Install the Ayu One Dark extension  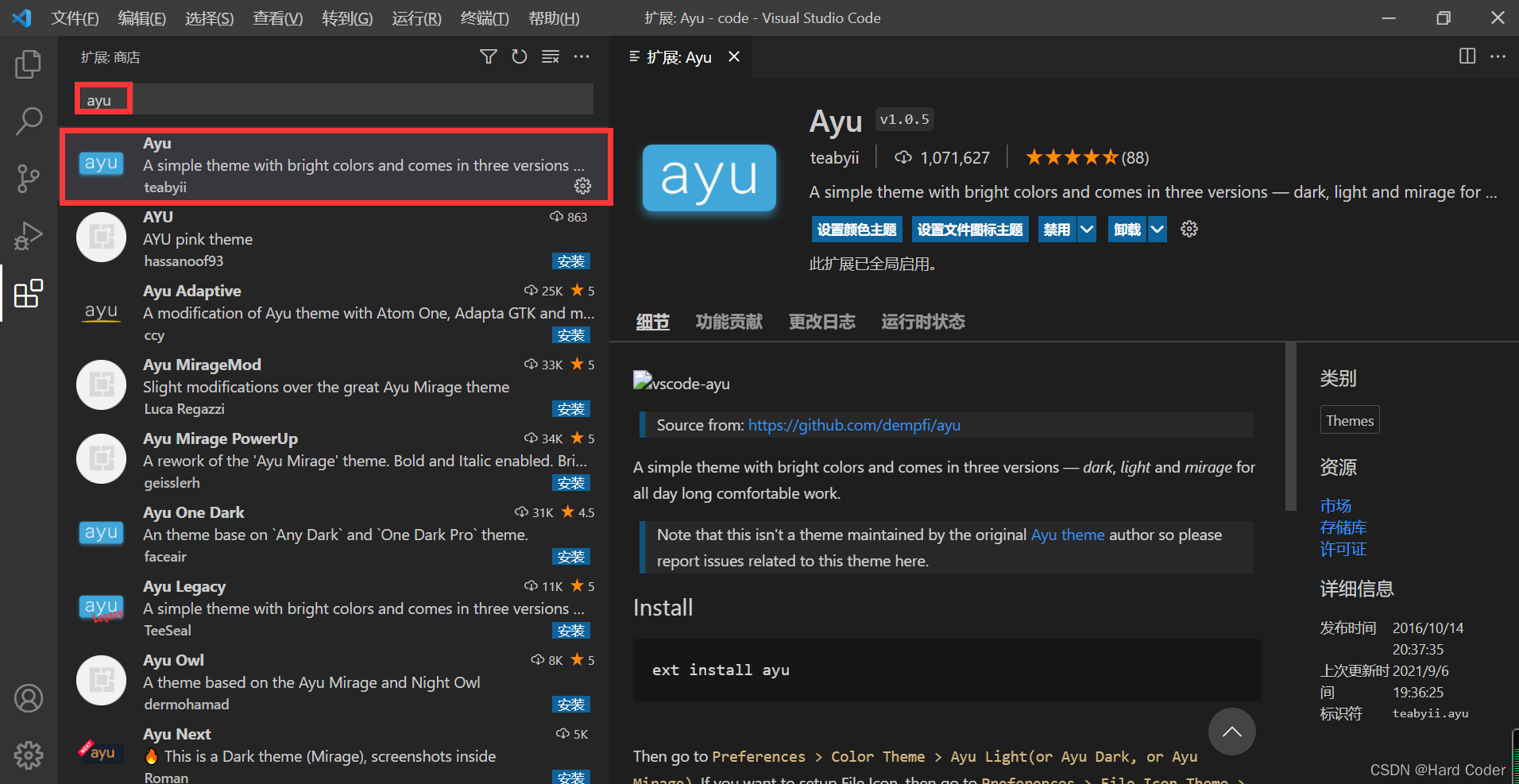coord(571,557)
